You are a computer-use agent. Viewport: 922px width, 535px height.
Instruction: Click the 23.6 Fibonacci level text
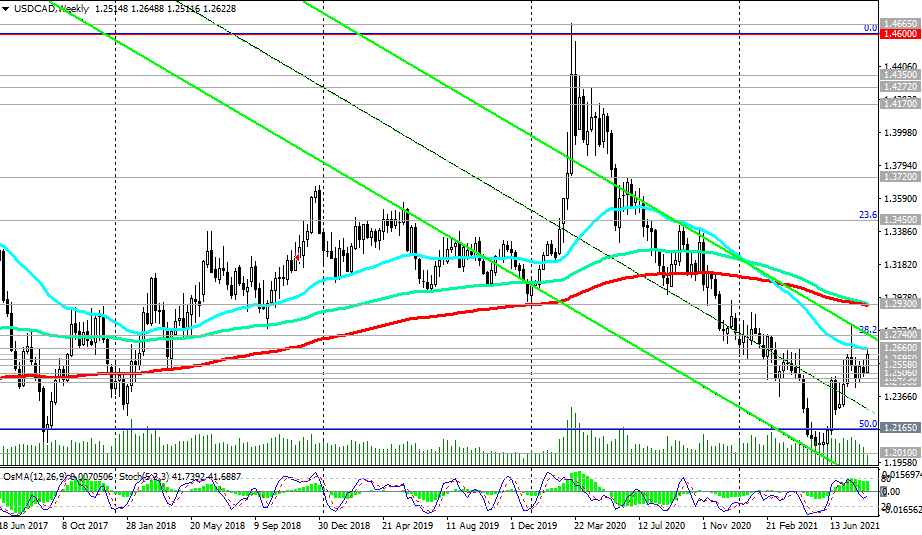868,215
